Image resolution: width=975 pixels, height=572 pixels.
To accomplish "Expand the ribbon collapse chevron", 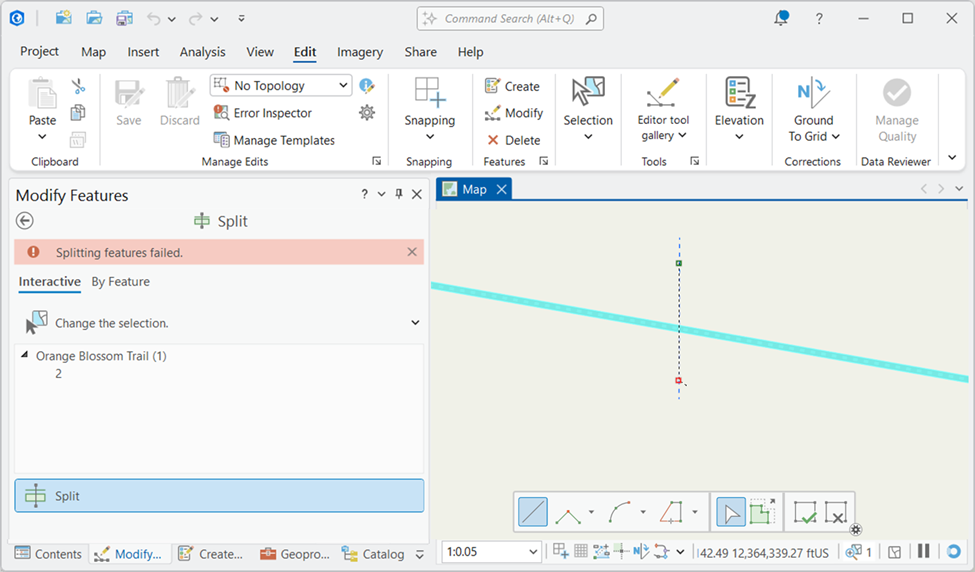I will 952,157.
